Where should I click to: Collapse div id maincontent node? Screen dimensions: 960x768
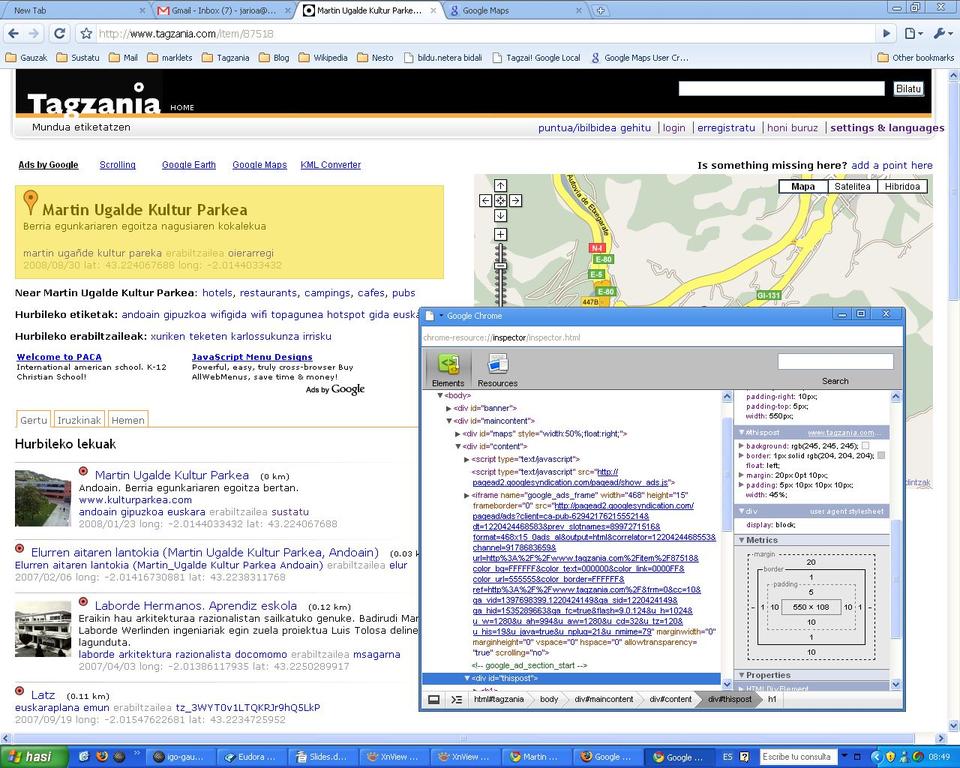449,421
